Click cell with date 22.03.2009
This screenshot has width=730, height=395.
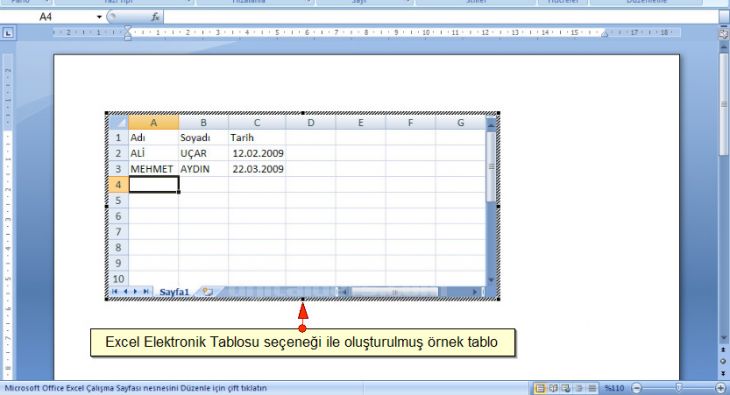[x=257, y=169]
